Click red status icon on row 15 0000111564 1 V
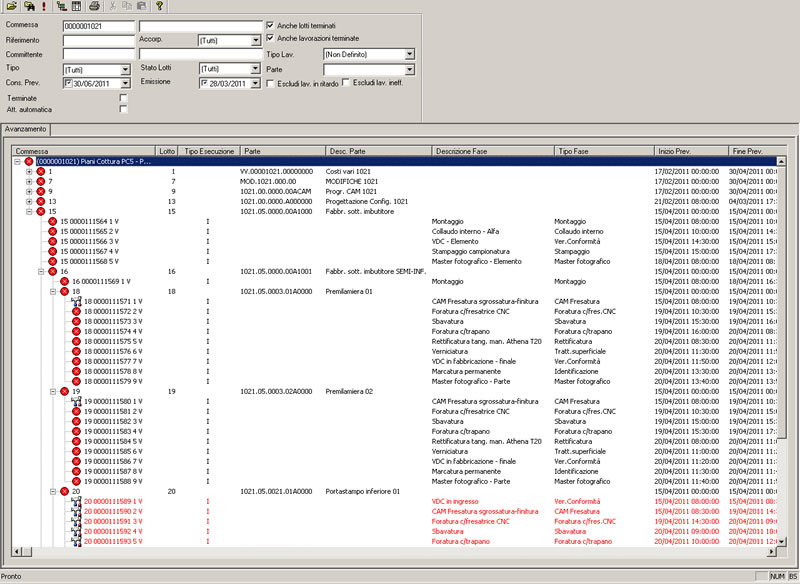The image size is (800, 584). click(x=53, y=221)
